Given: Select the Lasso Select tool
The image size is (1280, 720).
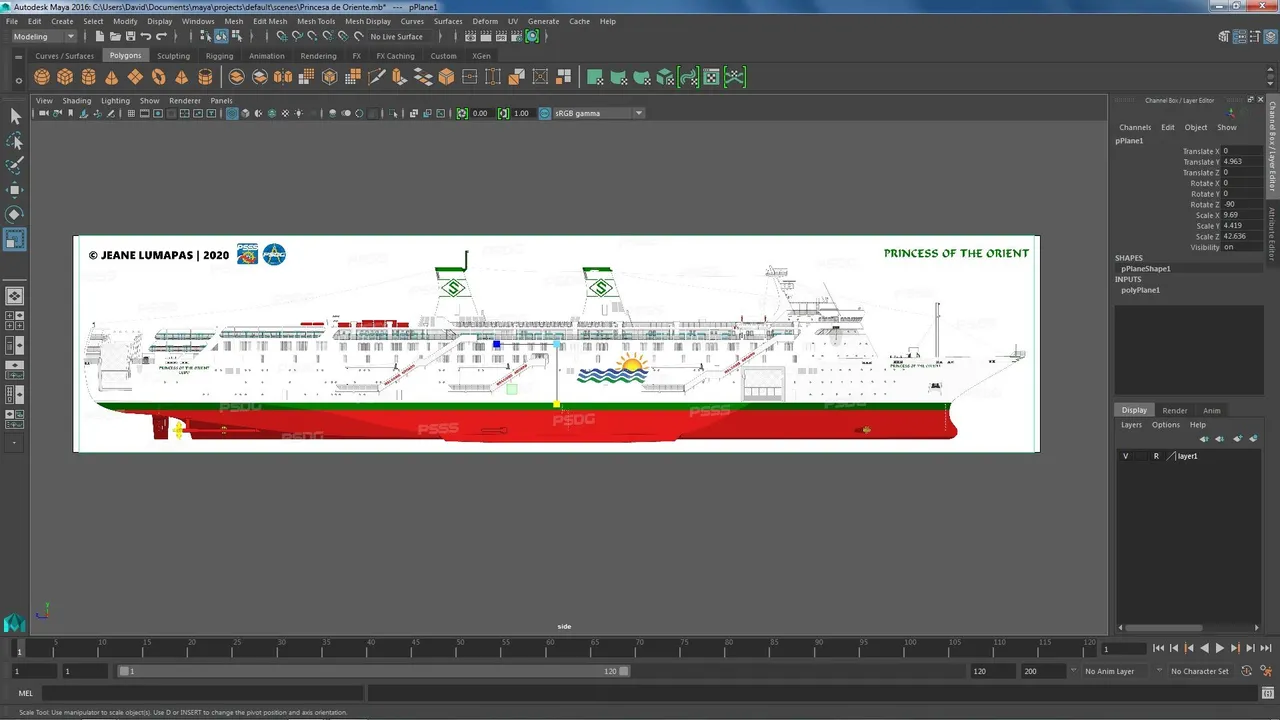Looking at the screenshot, I should coord(15,141).
